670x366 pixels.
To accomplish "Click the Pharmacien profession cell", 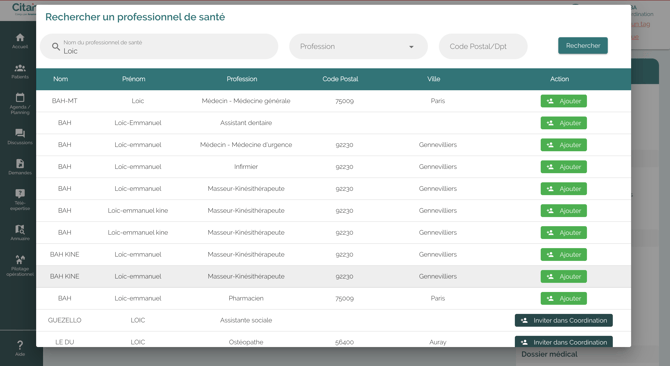I will point(246,299).
